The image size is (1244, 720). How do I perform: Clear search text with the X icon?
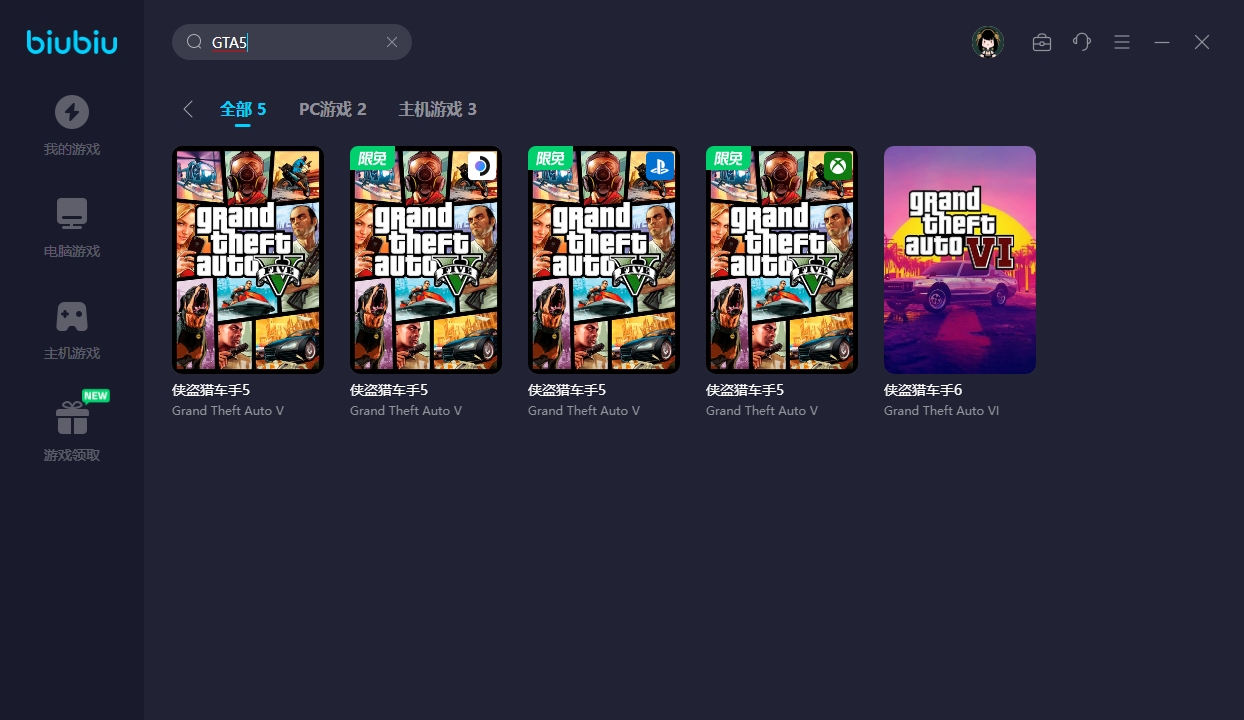392,42
